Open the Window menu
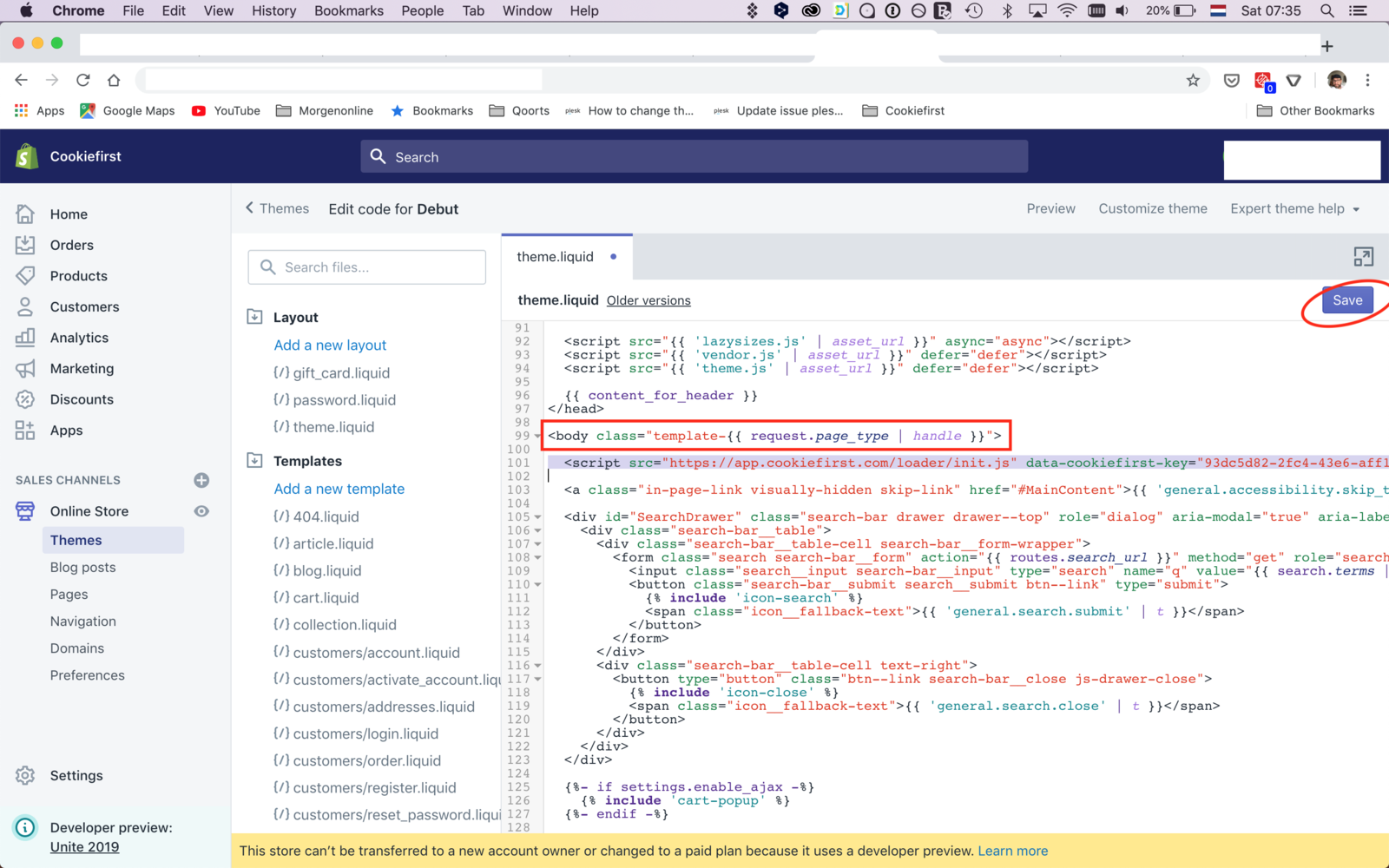The width and height of the screenshot is (1389, 868). click(x=527, y=10)
